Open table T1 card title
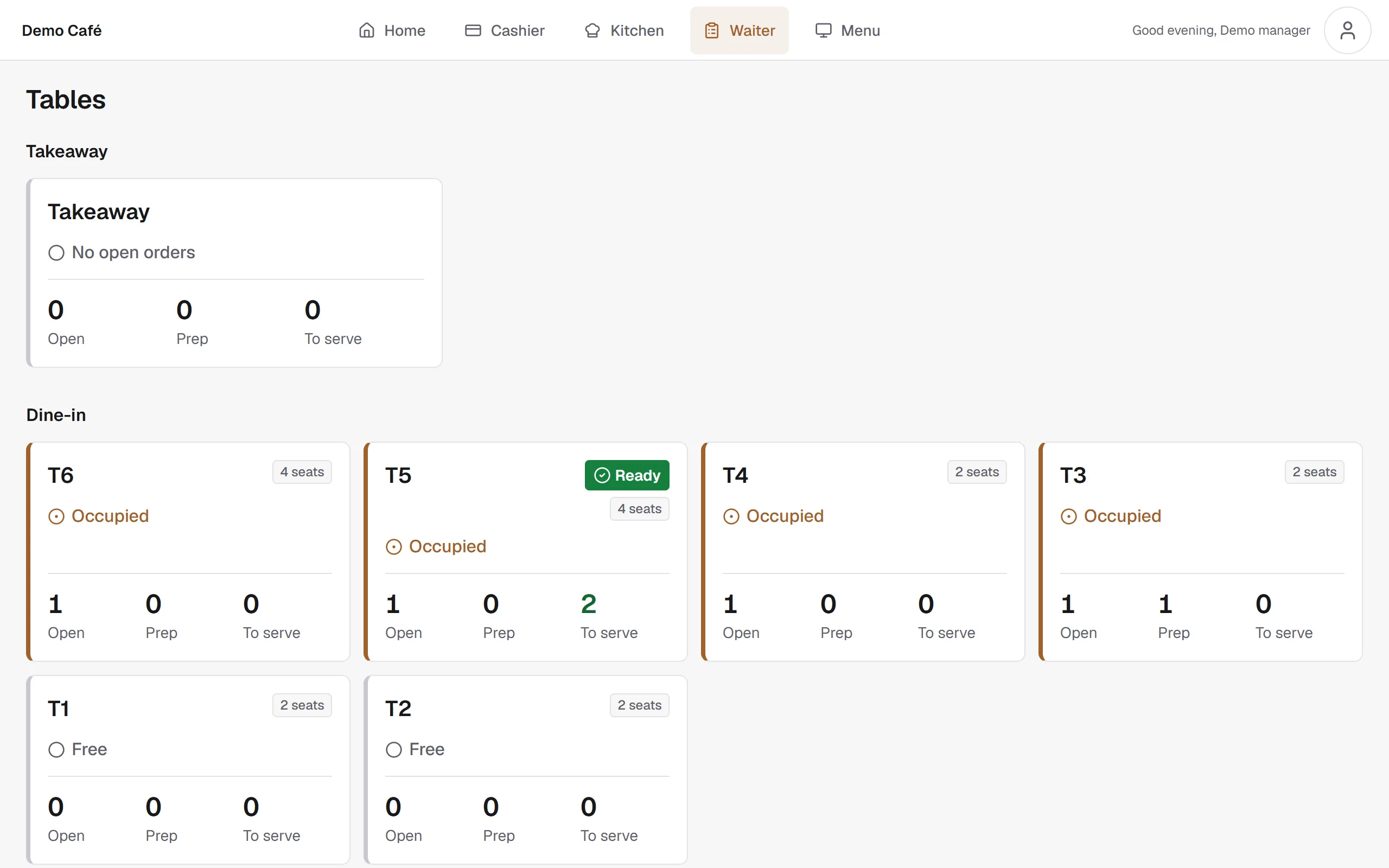This screenshot has width=1389, height=868. (x=59, y=709)
